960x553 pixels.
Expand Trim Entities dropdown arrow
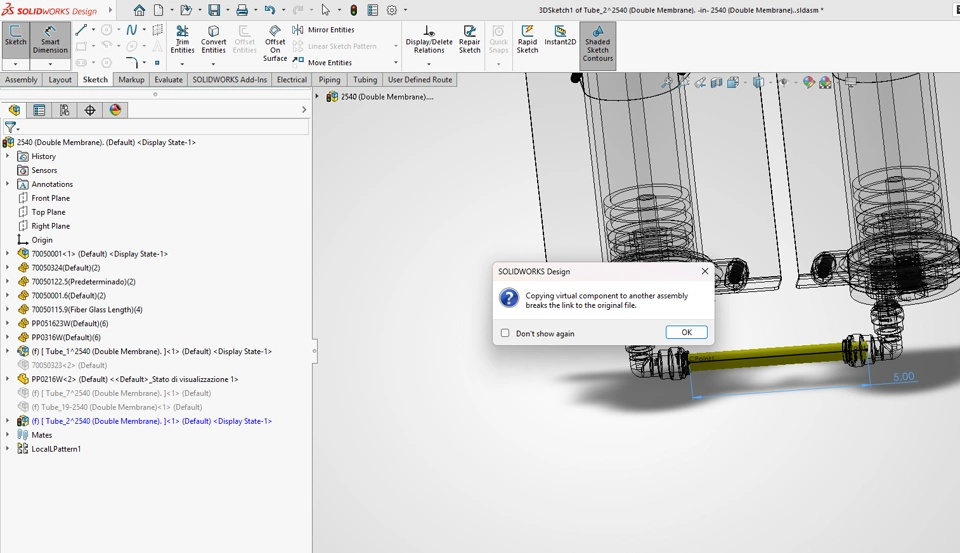182,64
